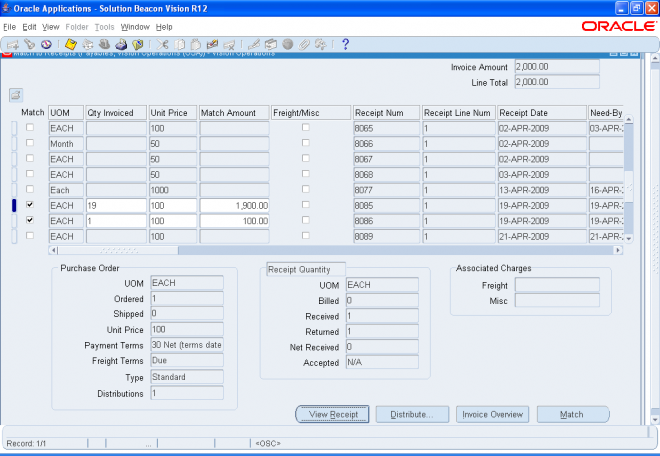Check Match box for receipt 8077
660x456 pixels.
[x=30, y=189]
